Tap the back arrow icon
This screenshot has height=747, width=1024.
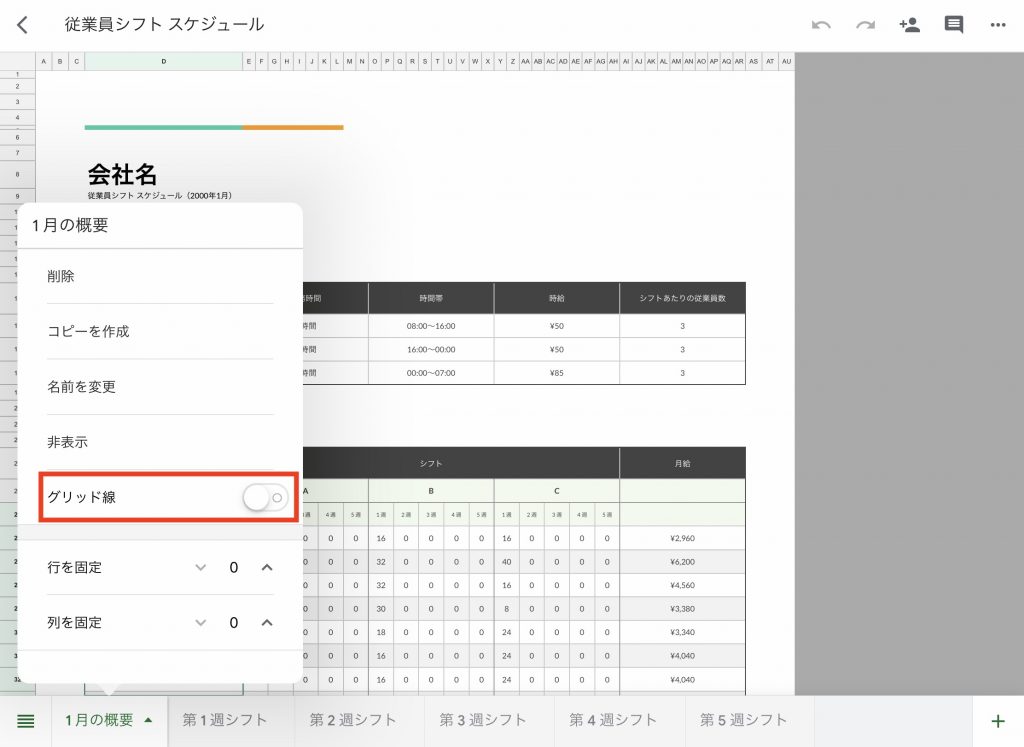pos(22,25)
